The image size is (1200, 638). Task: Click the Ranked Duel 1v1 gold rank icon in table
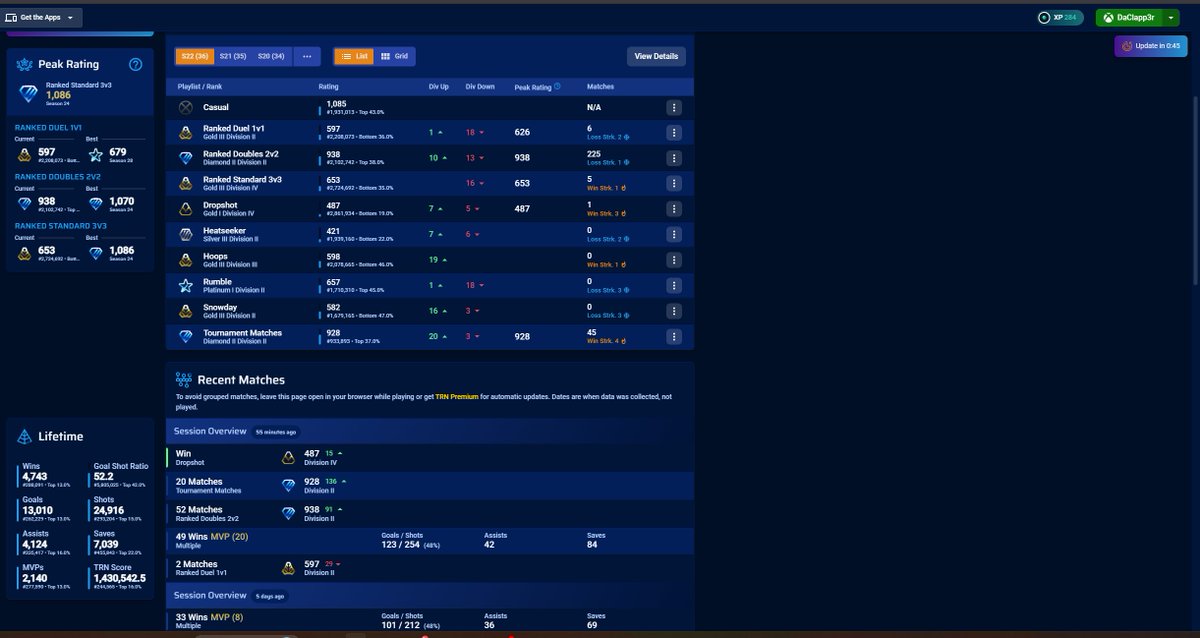pyautogui.click(x=185, y=132)
